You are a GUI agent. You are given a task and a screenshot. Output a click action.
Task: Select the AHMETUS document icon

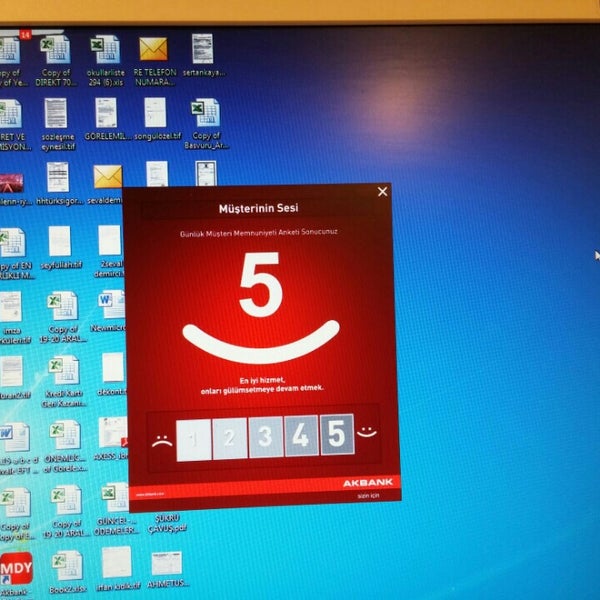(x=167, y=569)
